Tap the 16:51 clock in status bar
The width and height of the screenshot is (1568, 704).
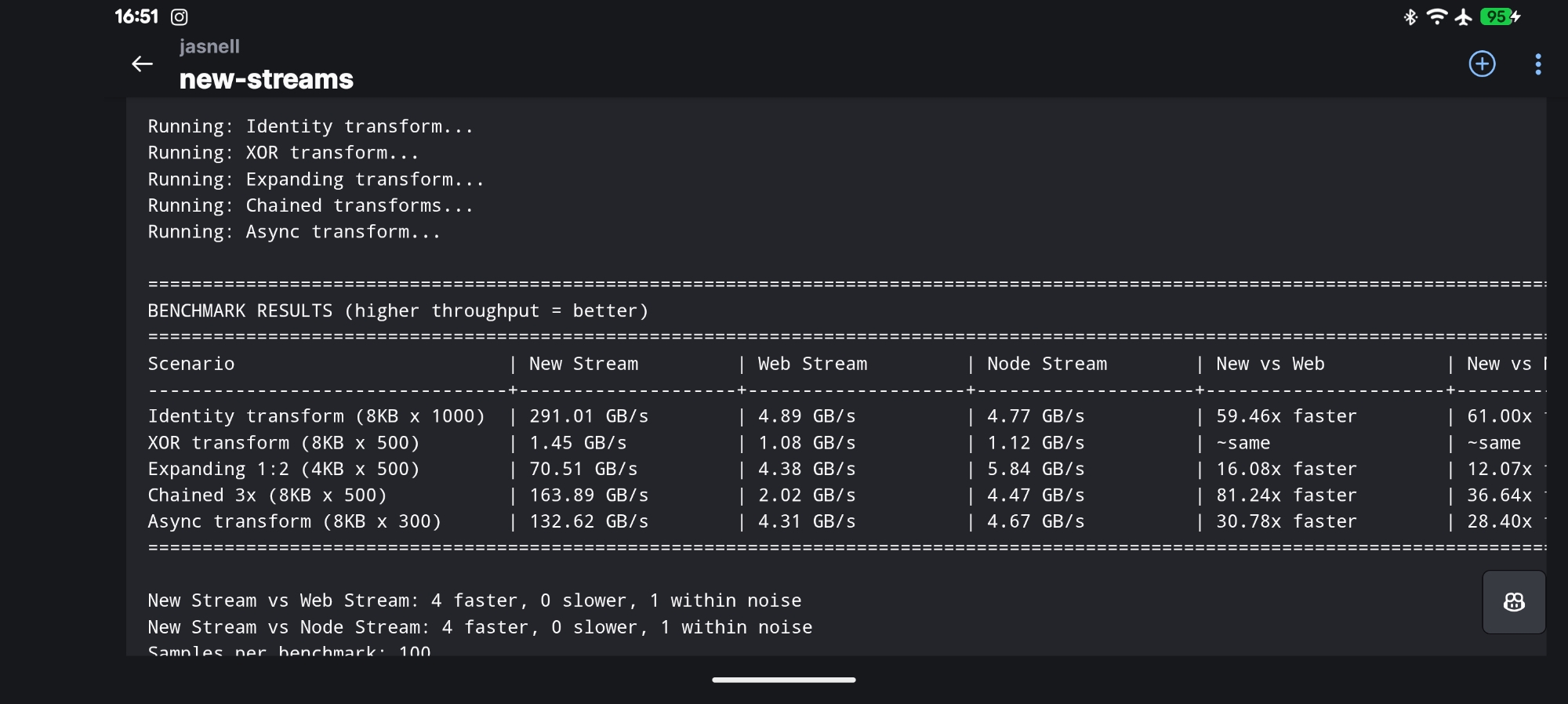tap(136, 16)
